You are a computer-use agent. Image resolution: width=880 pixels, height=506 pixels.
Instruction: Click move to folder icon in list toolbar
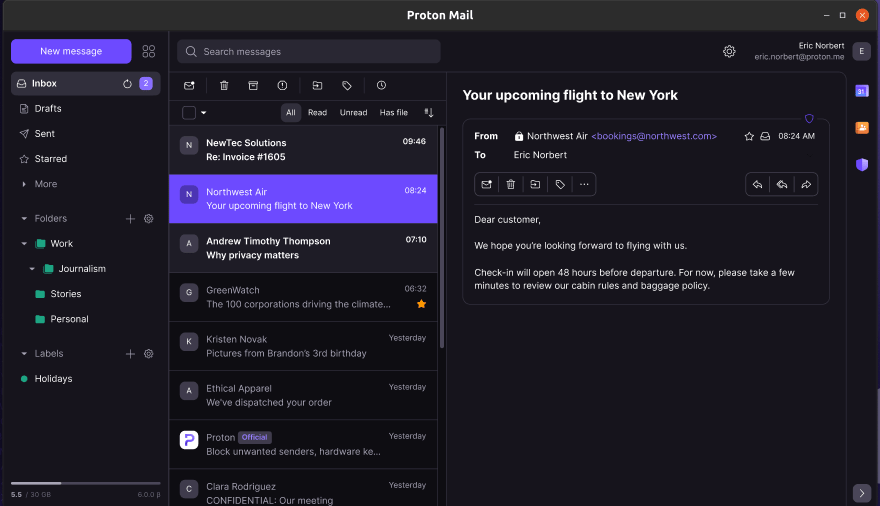317,85
